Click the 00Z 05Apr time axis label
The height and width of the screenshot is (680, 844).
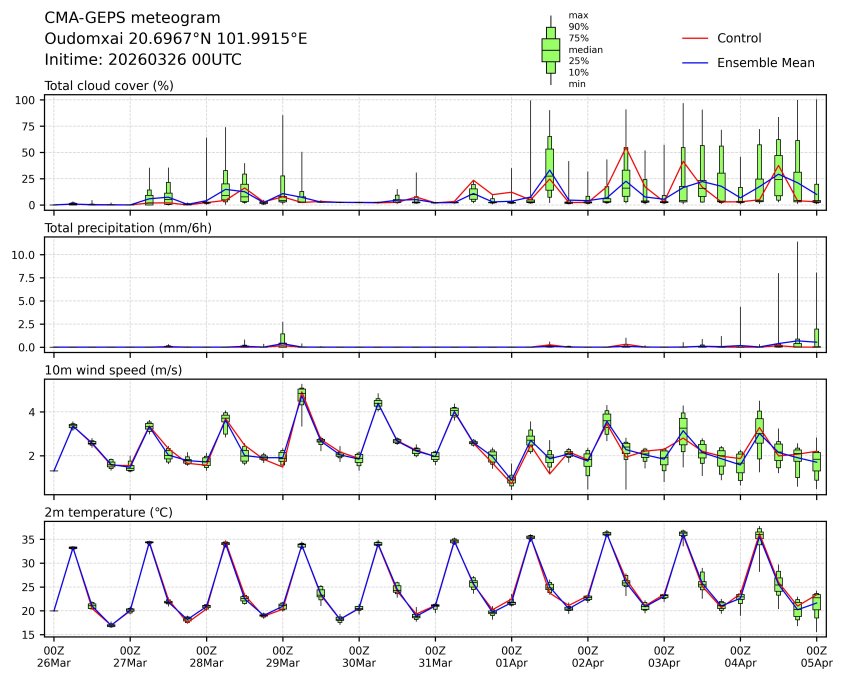(x=817, y=656)
